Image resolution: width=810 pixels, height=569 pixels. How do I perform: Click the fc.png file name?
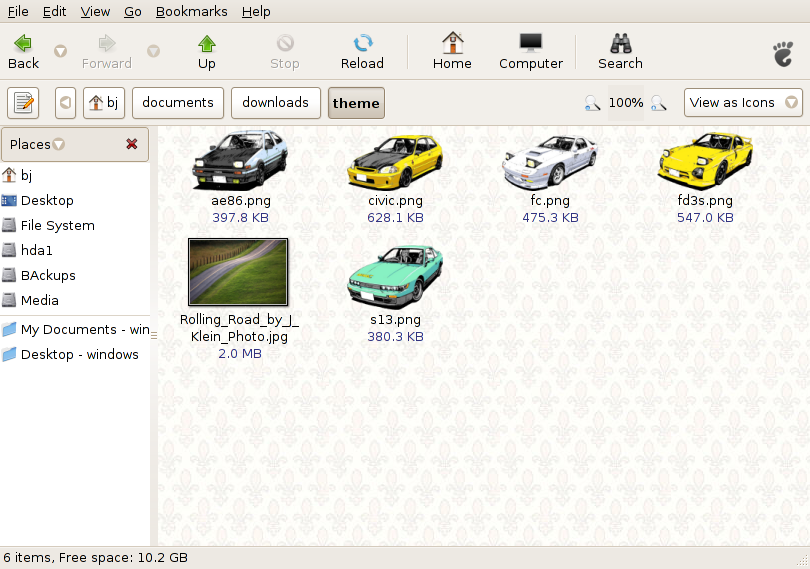point(550,201)
